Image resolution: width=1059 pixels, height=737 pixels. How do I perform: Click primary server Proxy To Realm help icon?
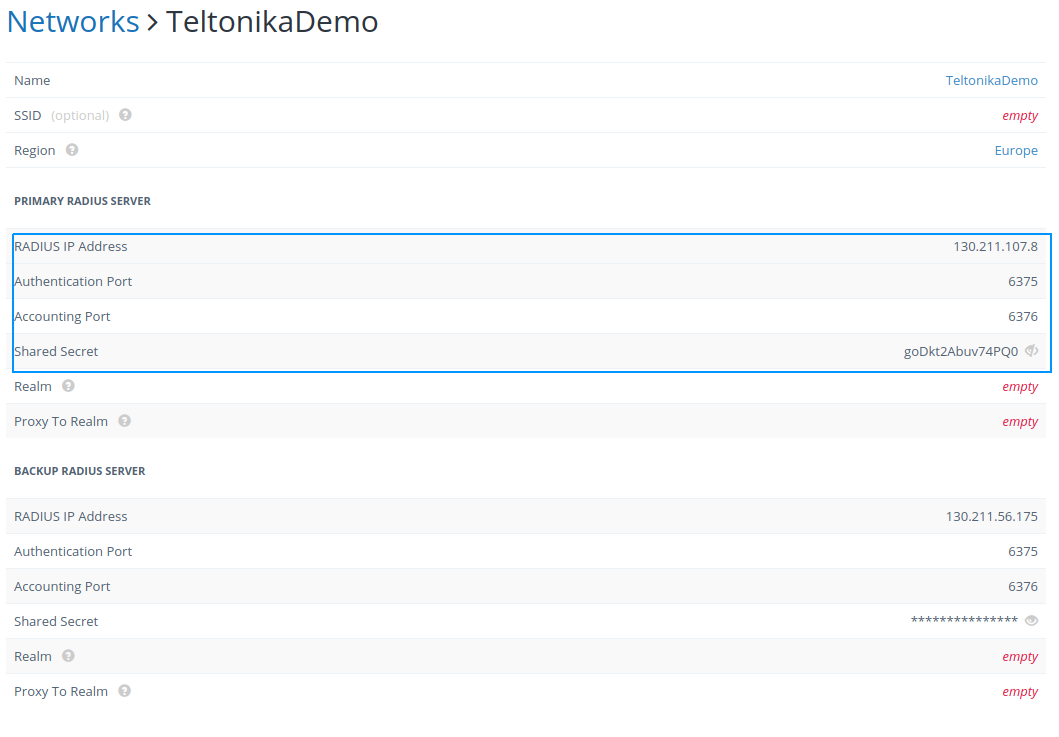(124, 421)
